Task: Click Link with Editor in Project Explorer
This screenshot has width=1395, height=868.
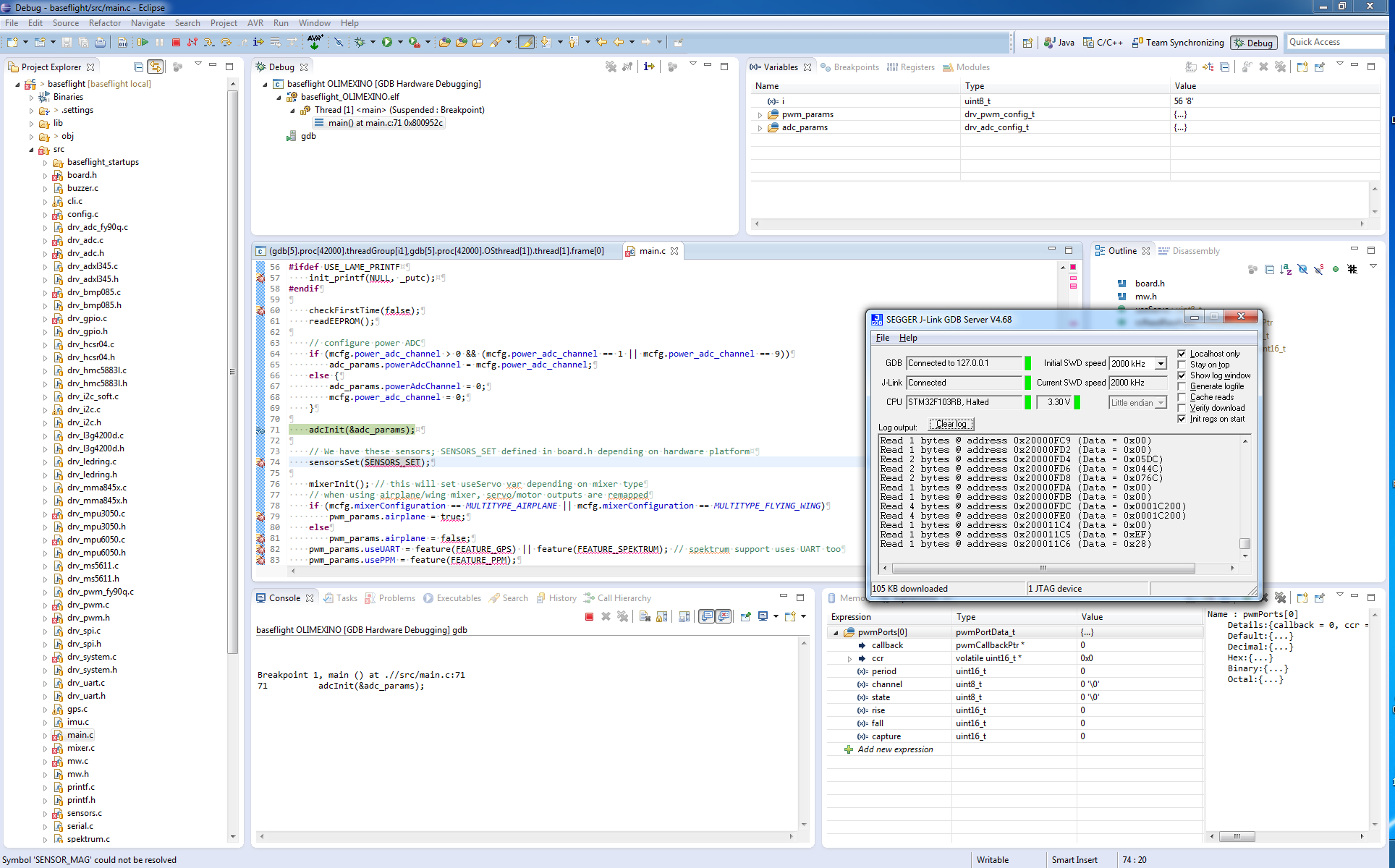Action: coord(155,67)
